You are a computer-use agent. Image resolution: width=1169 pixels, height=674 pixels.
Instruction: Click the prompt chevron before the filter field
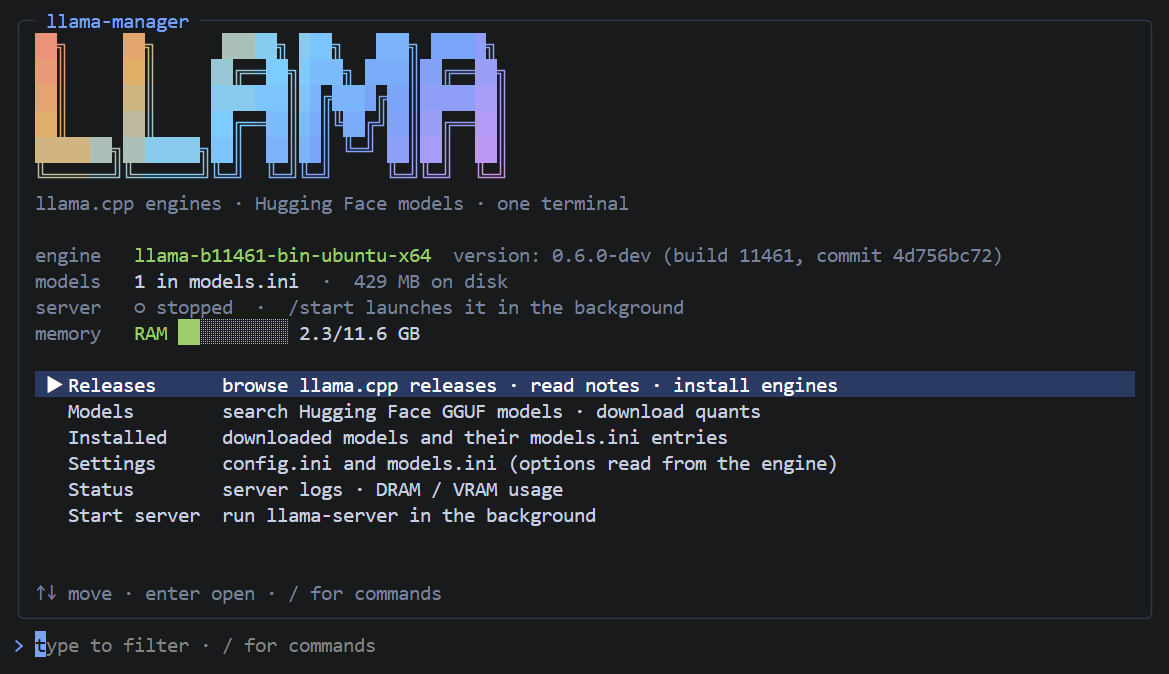pos(19,646)
